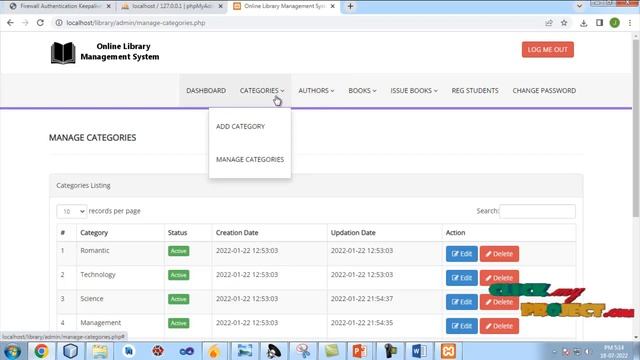Click the browser forward arrow
Image resolution: width=640 pixels, height=360 pixels.
[x=25, y=23]
